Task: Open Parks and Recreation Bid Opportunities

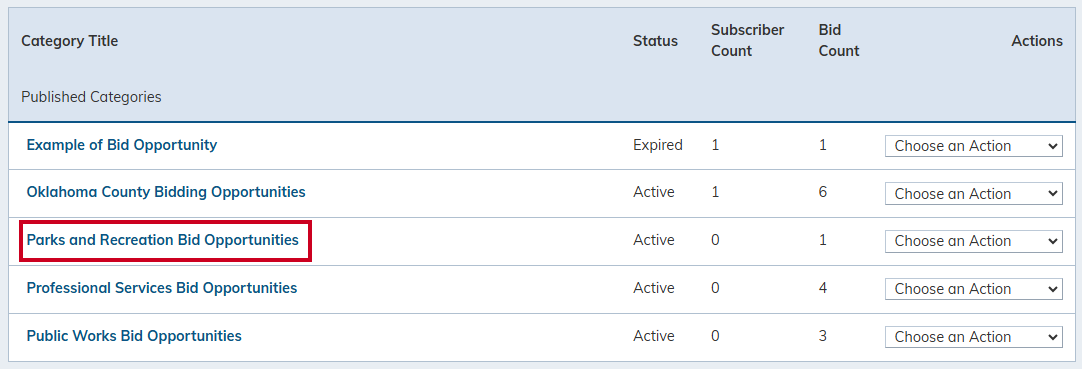Action: [162, 240]
